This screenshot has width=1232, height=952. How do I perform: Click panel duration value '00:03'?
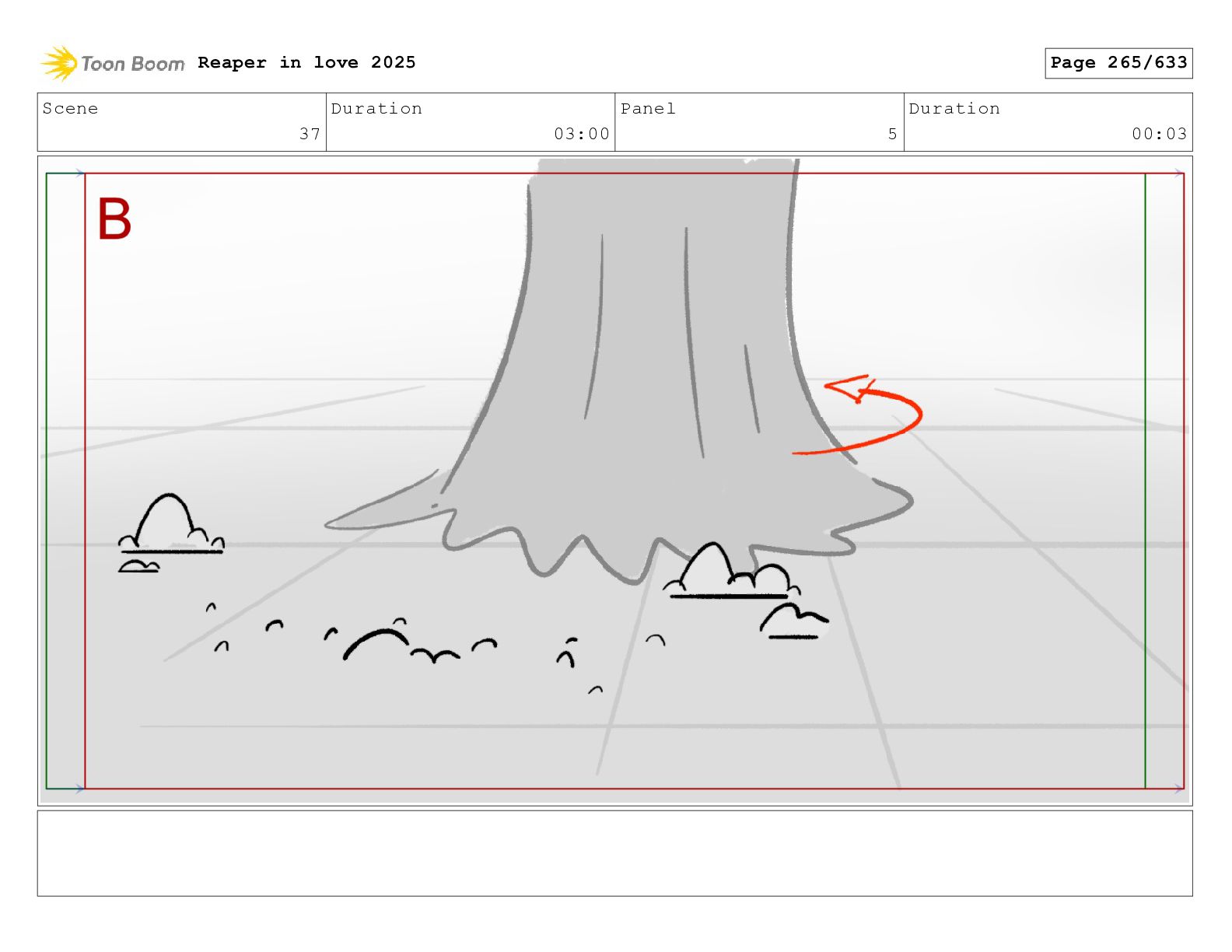(1159, 134)
